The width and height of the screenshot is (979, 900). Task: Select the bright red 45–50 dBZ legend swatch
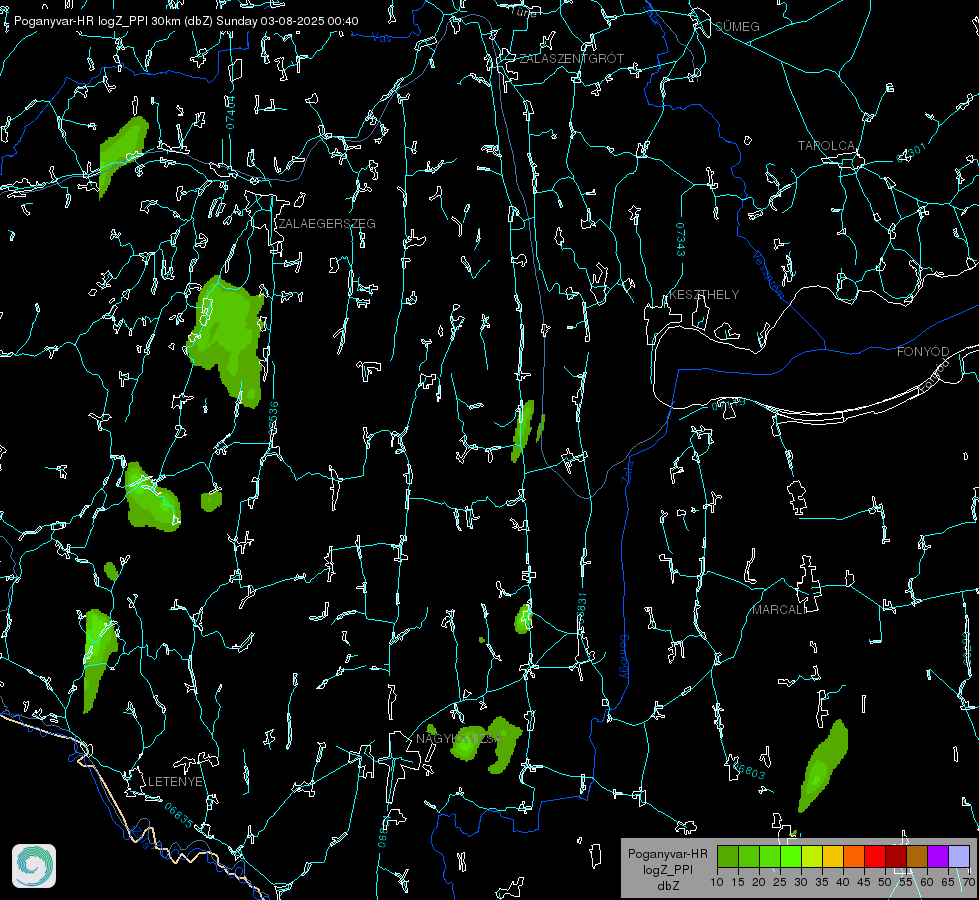(x=875, y=856)
